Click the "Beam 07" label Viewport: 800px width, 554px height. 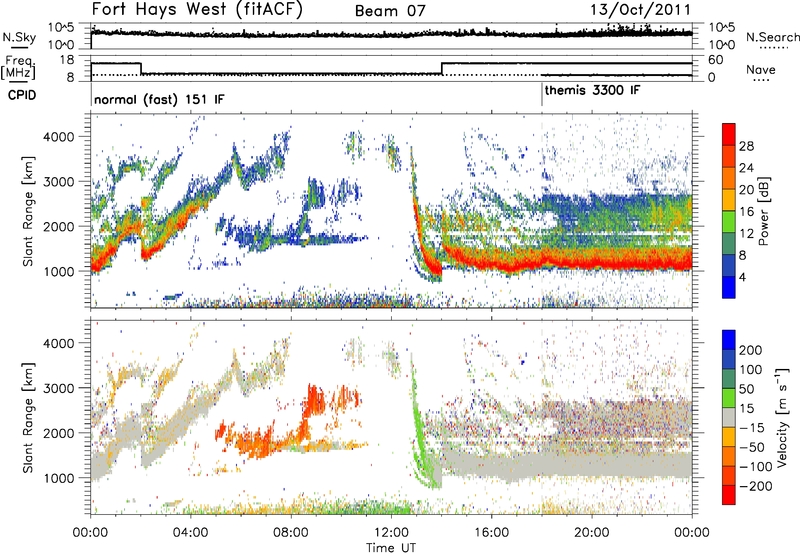coord(390,11)
